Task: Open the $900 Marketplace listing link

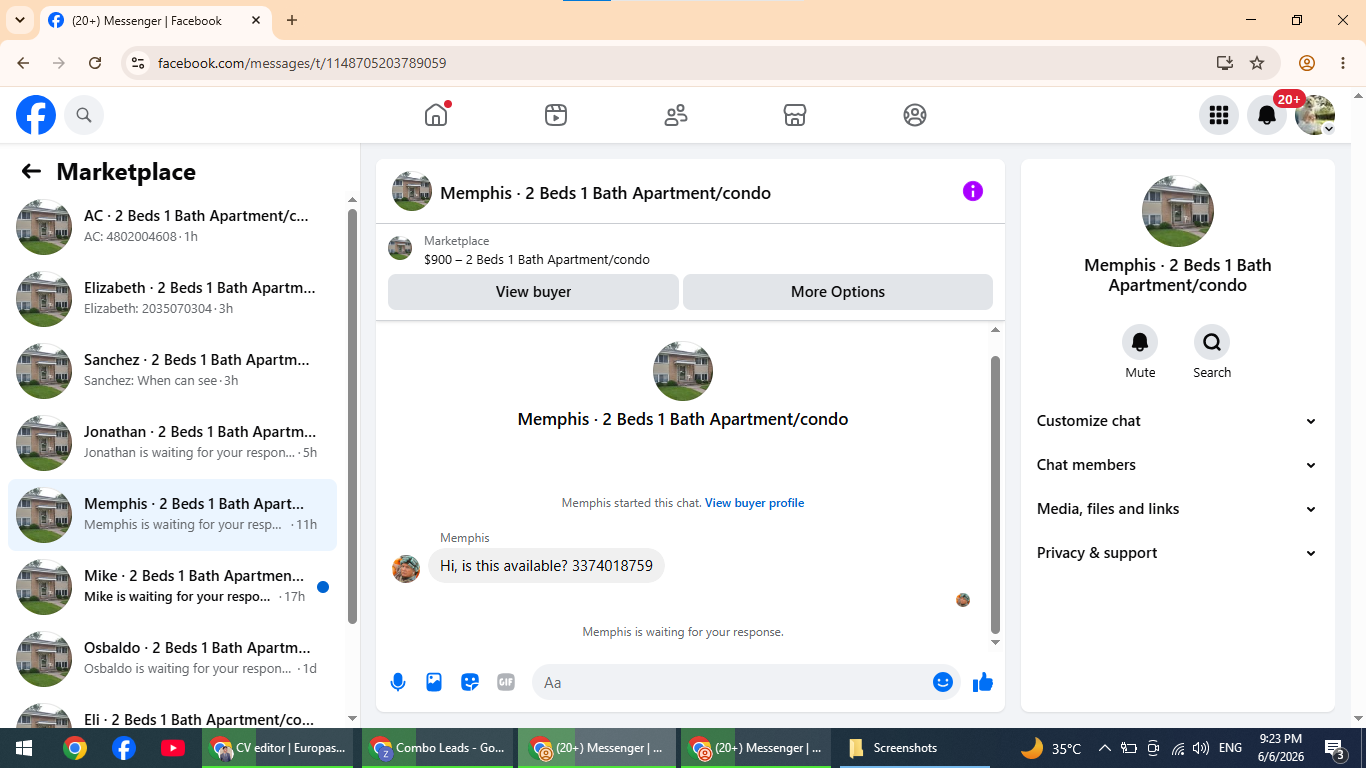Action: pyautogui.click(x=537, y=260)
